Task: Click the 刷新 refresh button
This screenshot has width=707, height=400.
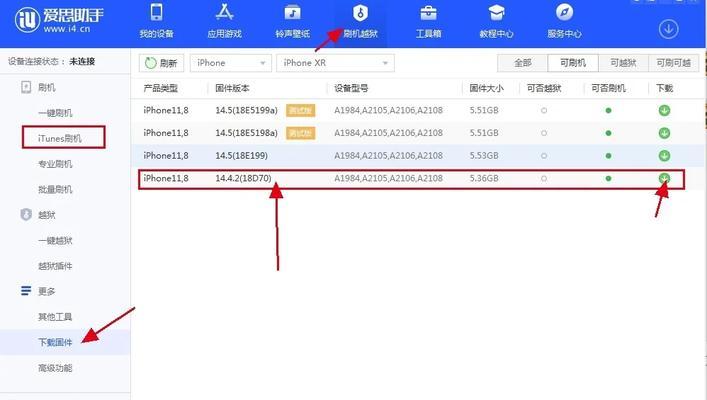Action: click(x=161, y=63)
